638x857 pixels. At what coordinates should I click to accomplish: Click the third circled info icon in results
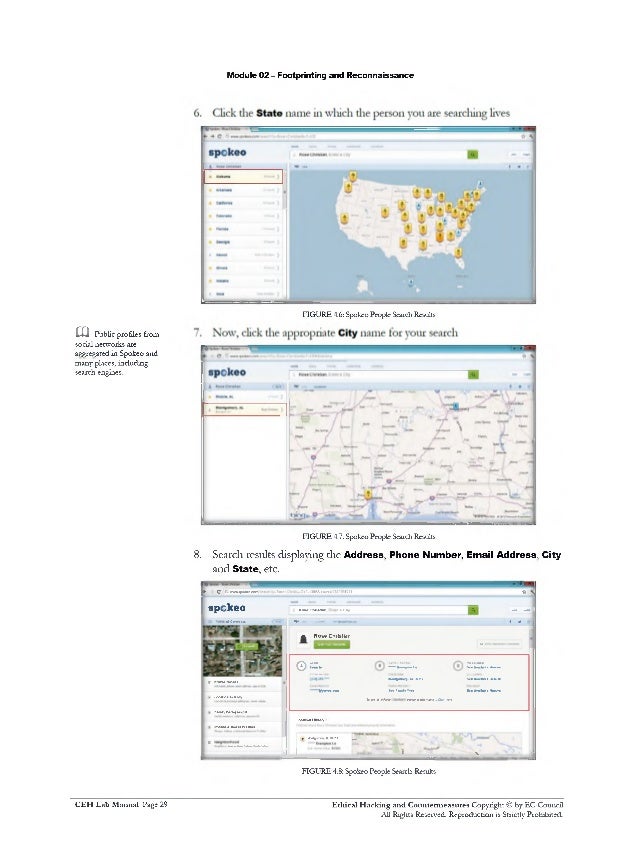458,665
